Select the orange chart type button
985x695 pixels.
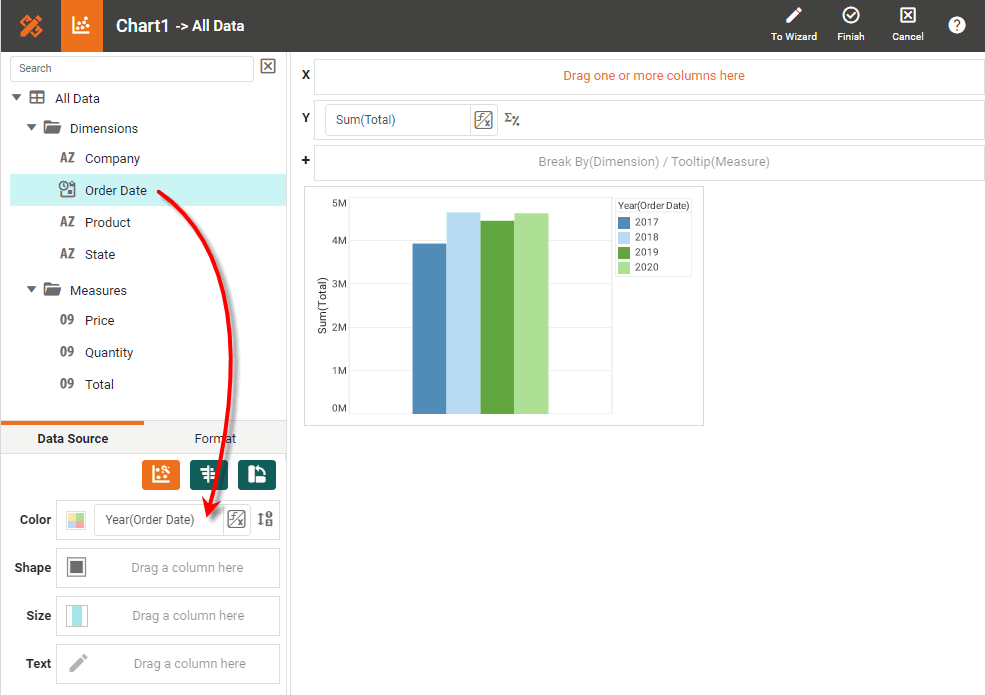coord(161,475)
